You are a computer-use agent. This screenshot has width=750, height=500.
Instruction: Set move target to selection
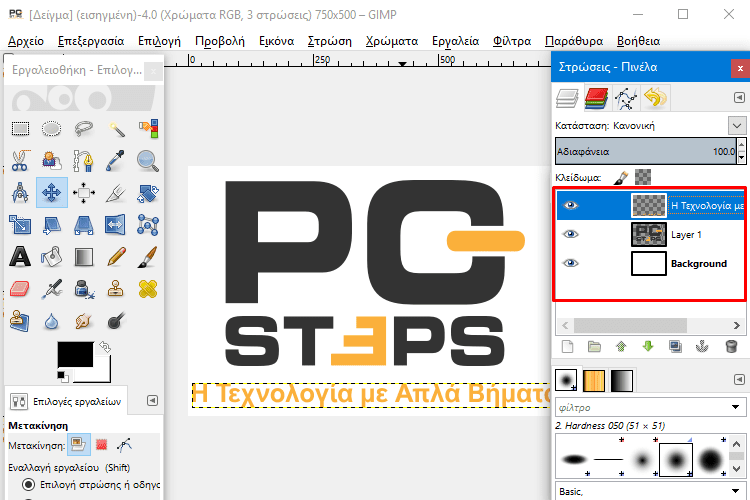(x=101, y=445)
